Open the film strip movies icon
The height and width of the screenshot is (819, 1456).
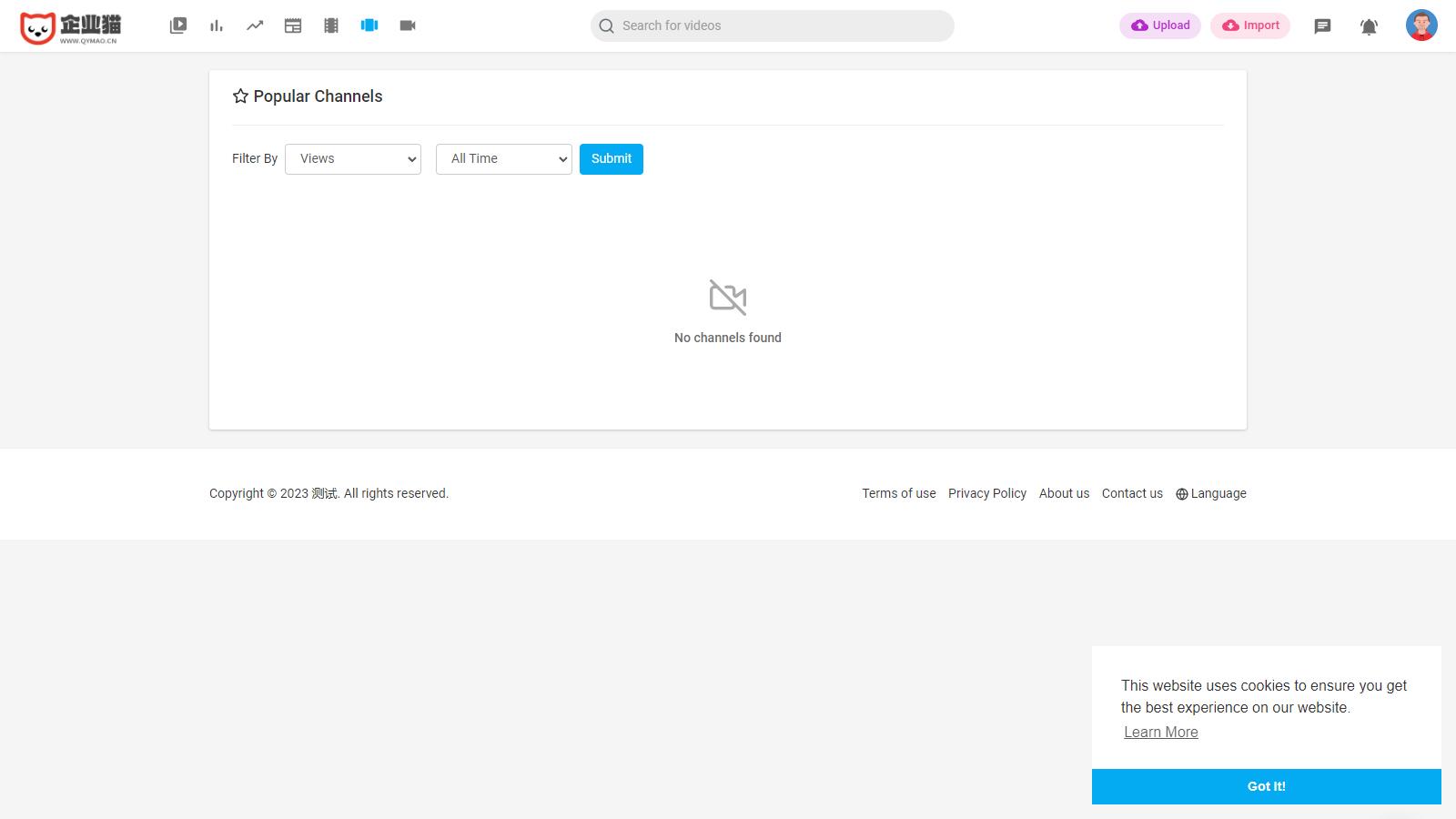point(331,25)
